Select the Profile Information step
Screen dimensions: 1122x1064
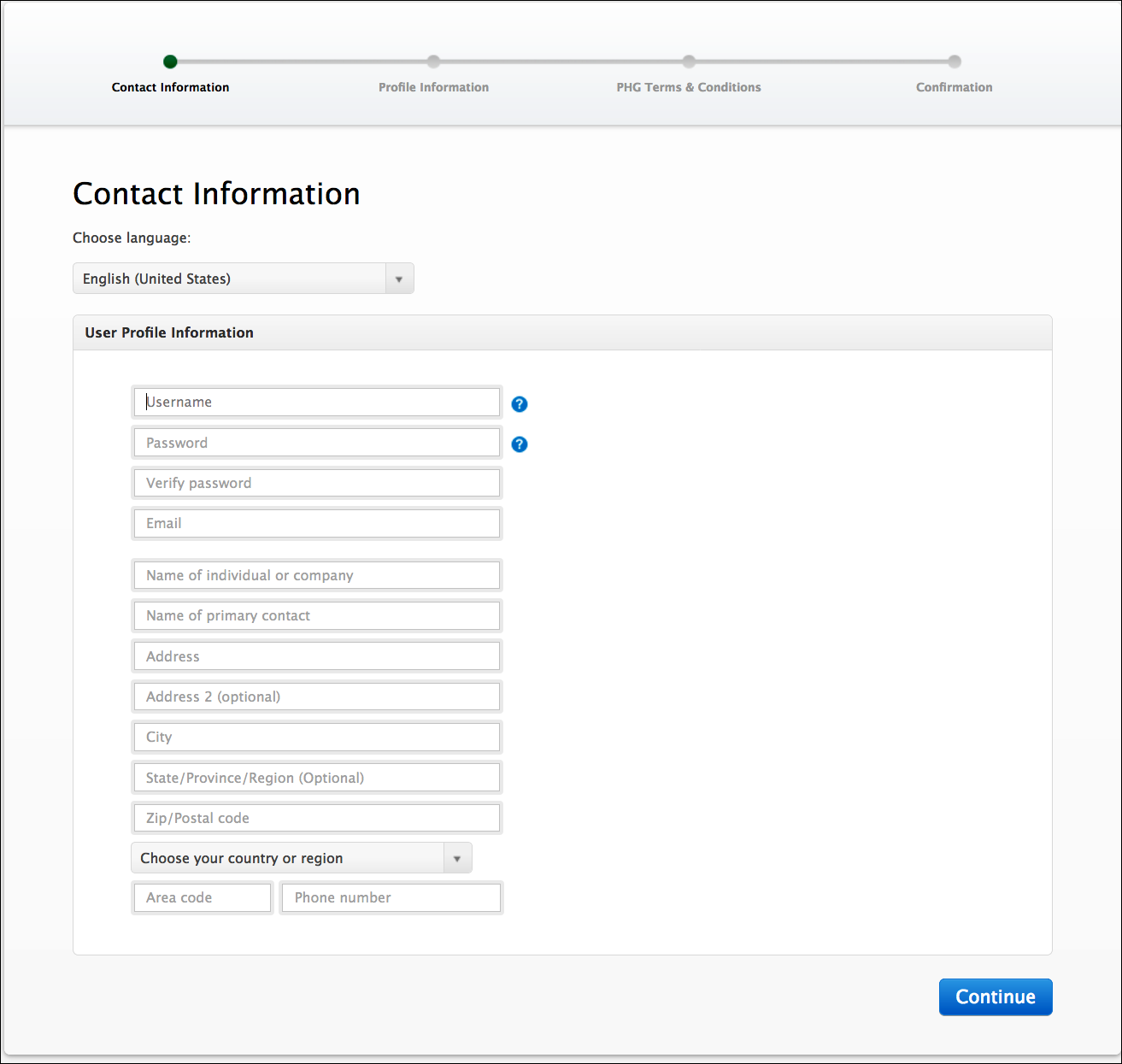click(433, 87)
